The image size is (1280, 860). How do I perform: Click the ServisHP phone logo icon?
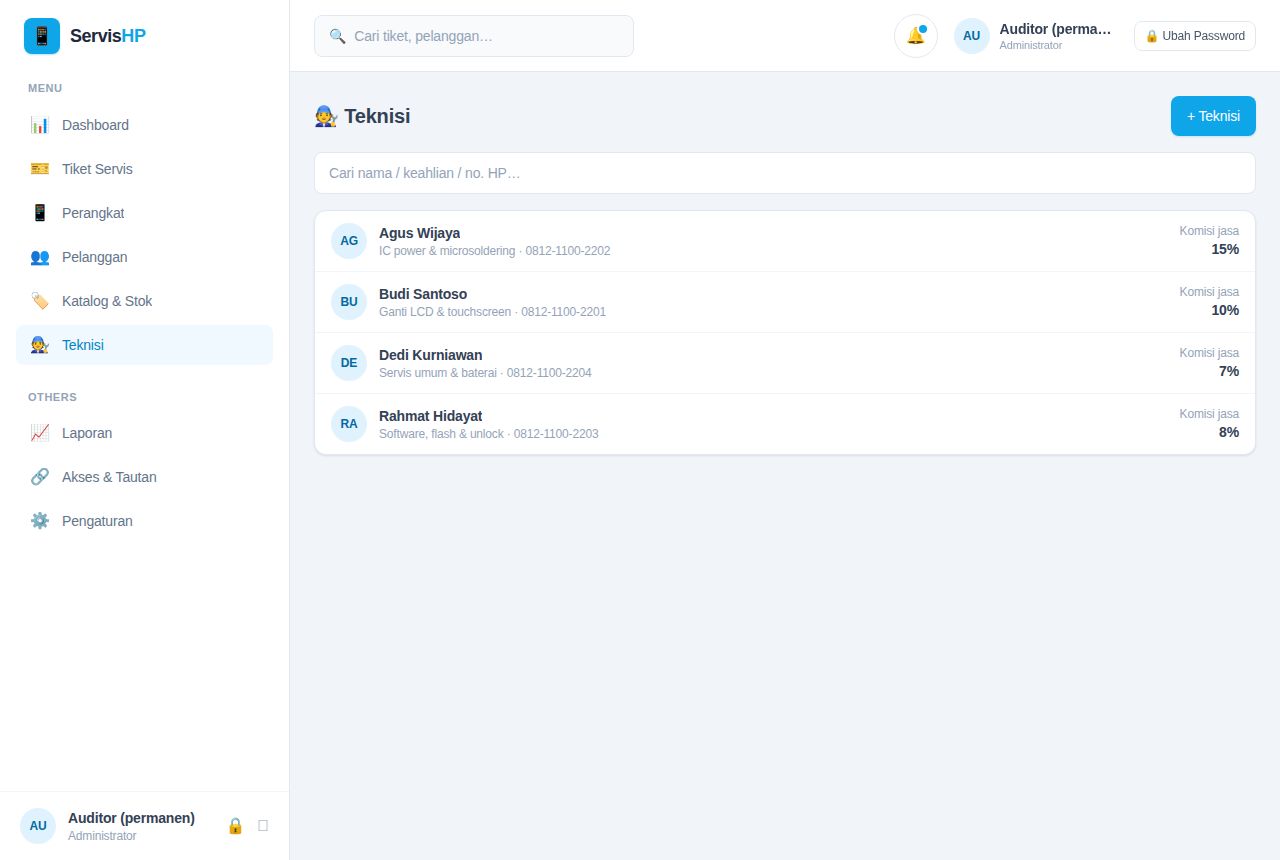pyautogui.click(x=42, y=36)
